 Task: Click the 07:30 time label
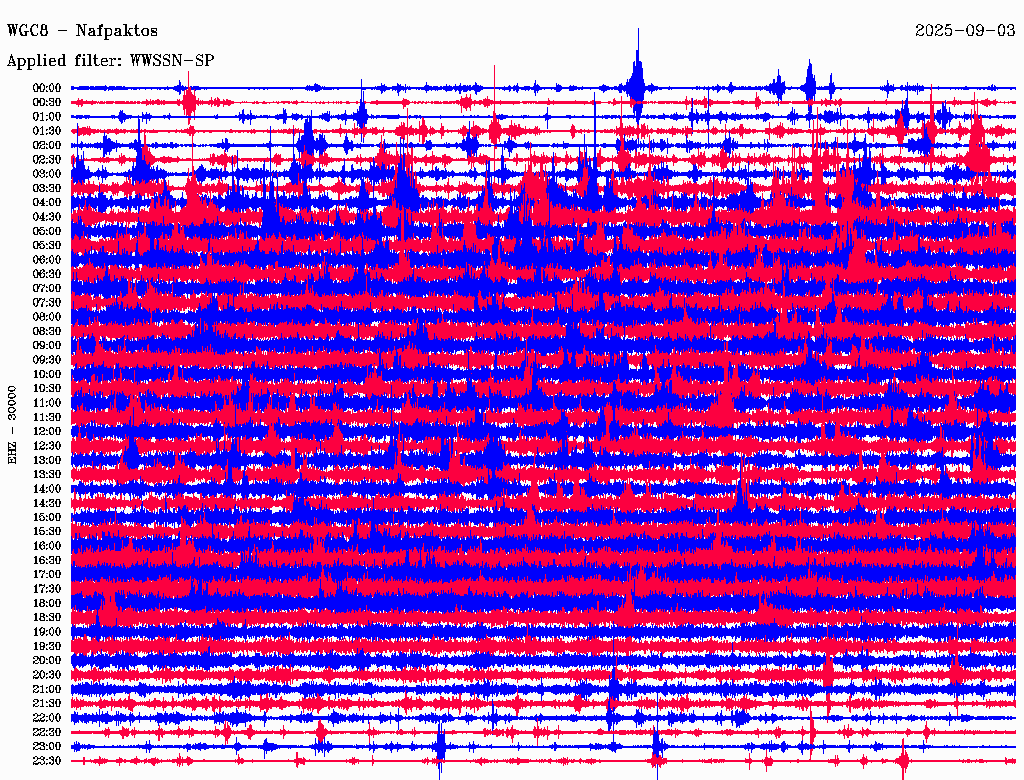[47, 303]
